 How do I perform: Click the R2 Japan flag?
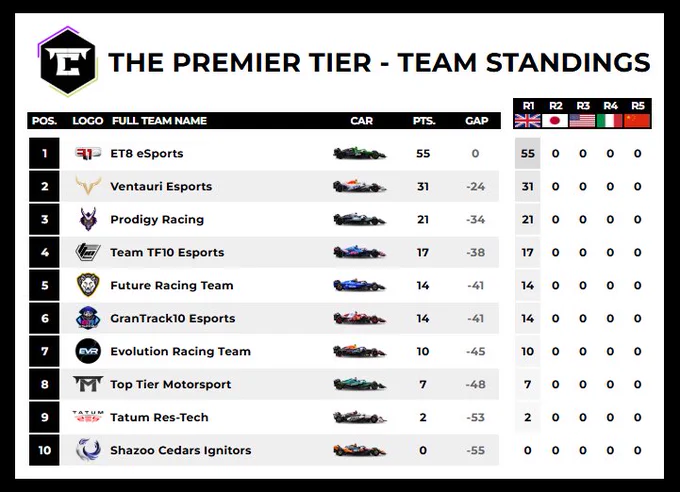(555, 121)
